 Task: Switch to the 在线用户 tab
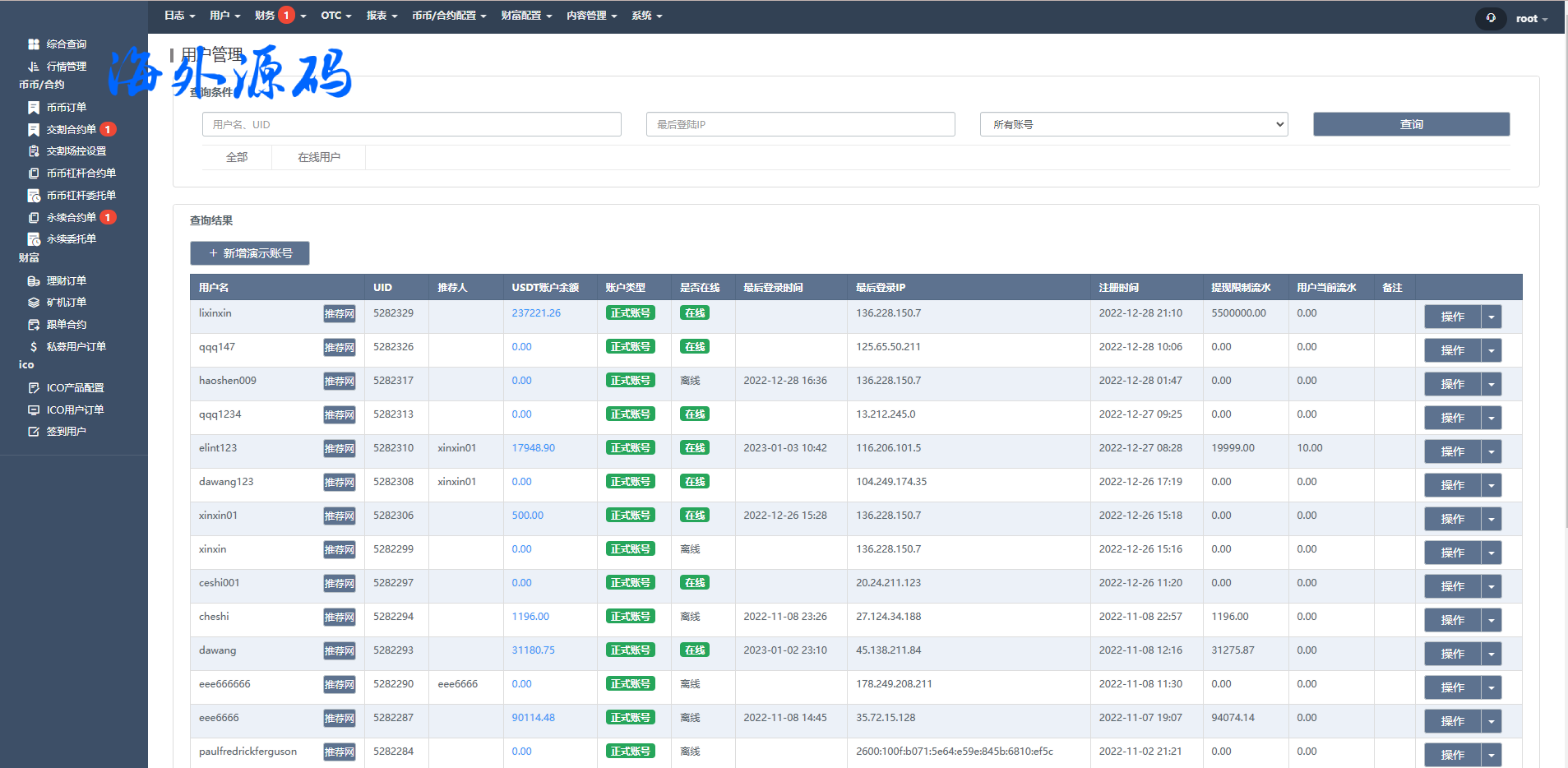318,157
